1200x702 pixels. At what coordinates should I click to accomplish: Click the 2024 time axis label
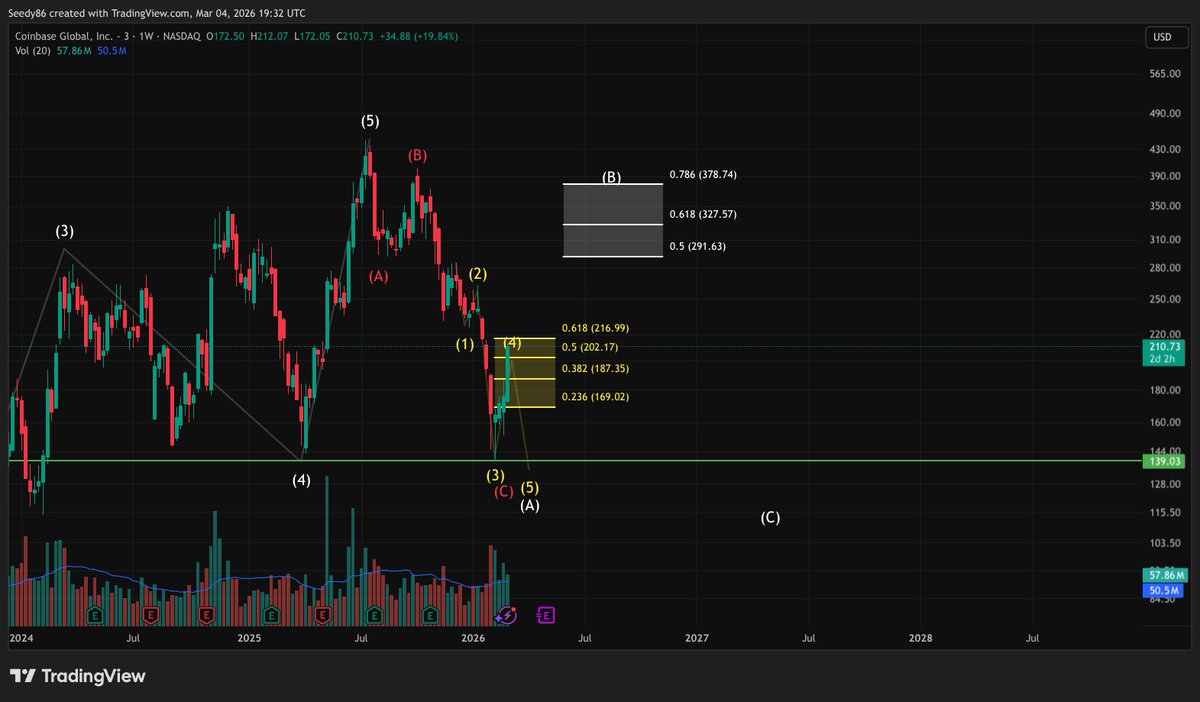(20, 637)
